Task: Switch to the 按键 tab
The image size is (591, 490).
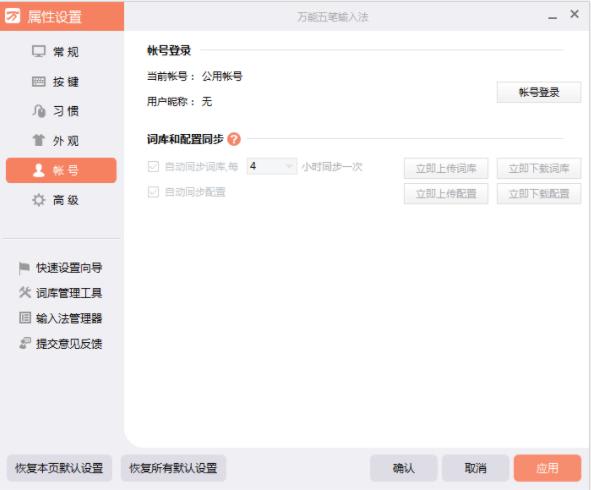Action: 61,81
